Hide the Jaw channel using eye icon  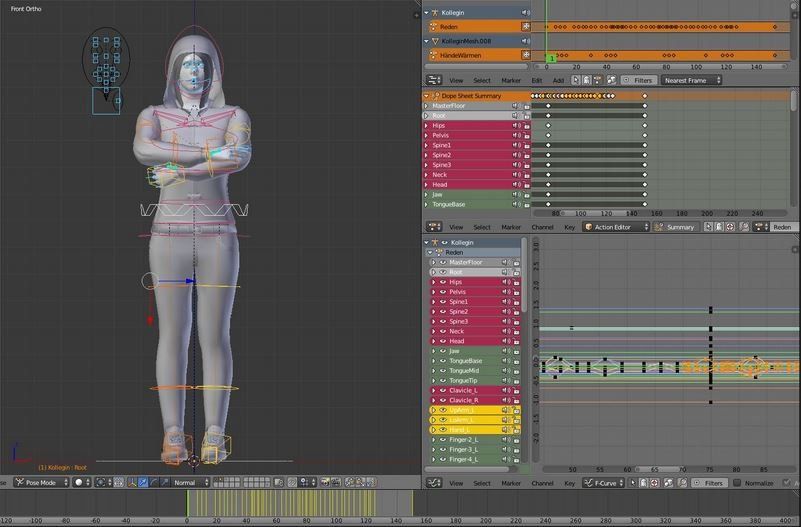[442, 351]
